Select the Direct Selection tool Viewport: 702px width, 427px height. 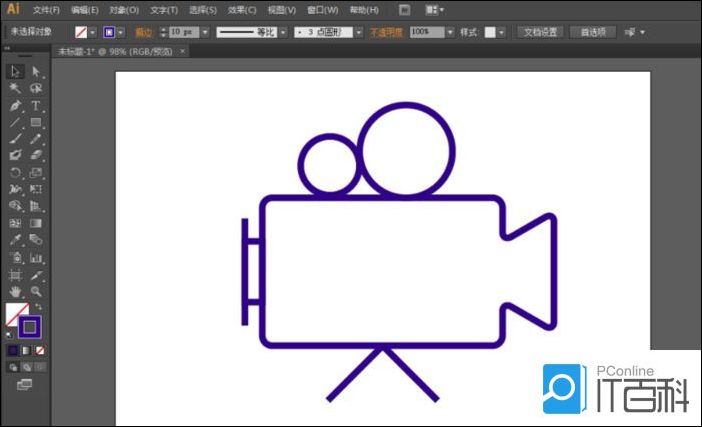click(36, 71)
